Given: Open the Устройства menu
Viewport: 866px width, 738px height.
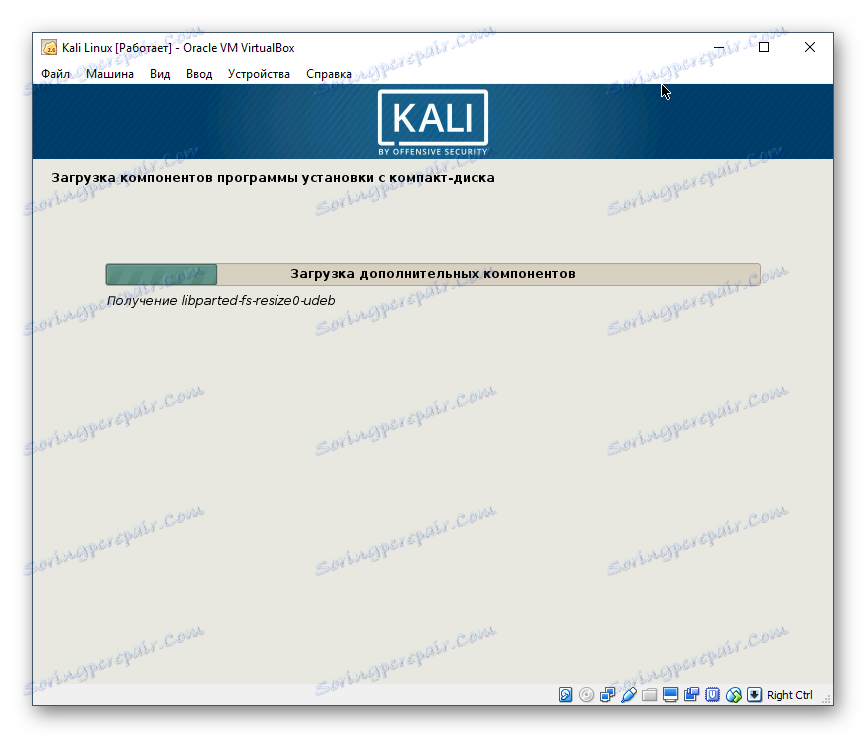Looking at the screenshot, I should coord(258,74).
